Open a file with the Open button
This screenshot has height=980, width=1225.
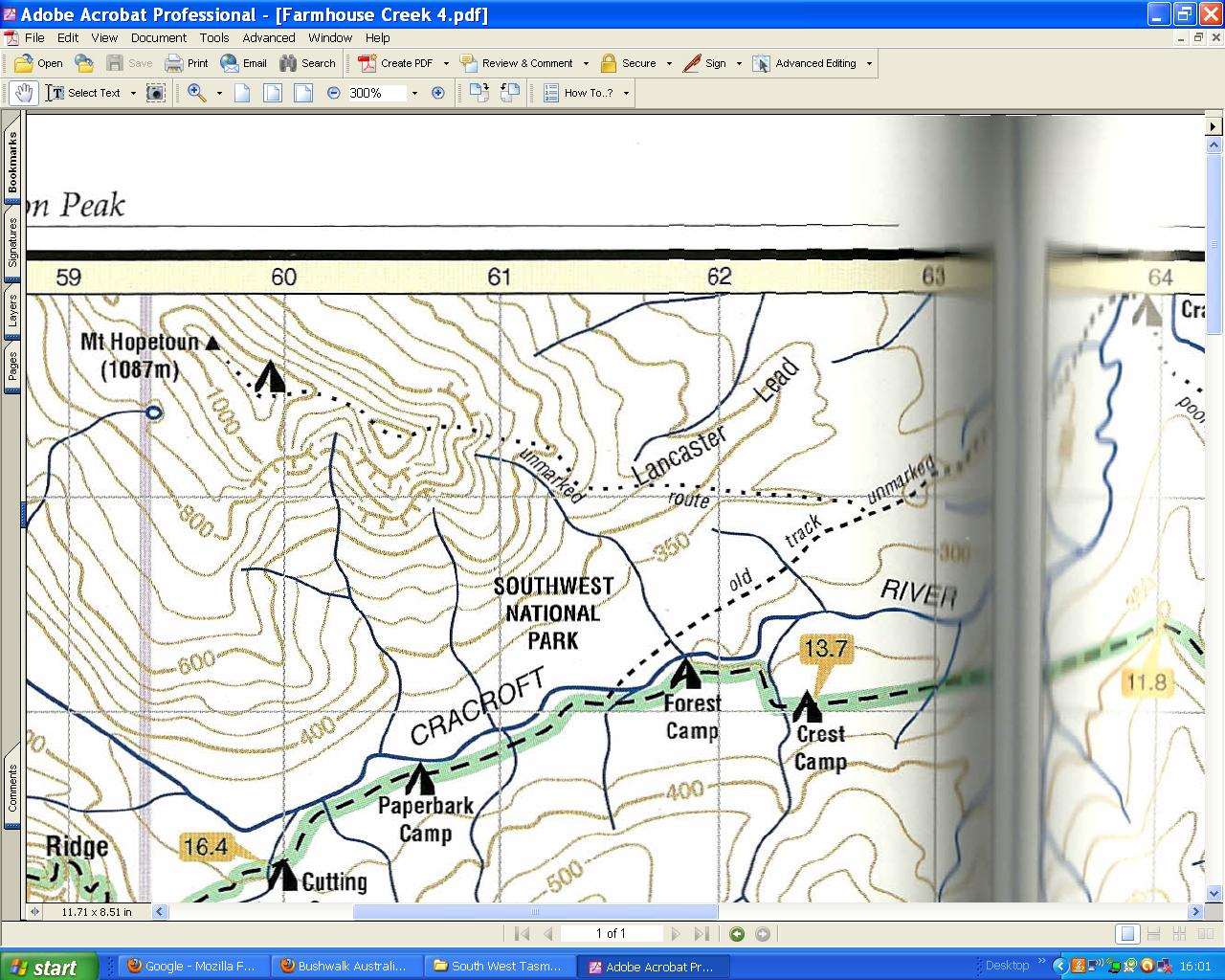pyautogui.click(x=38, y=63)
